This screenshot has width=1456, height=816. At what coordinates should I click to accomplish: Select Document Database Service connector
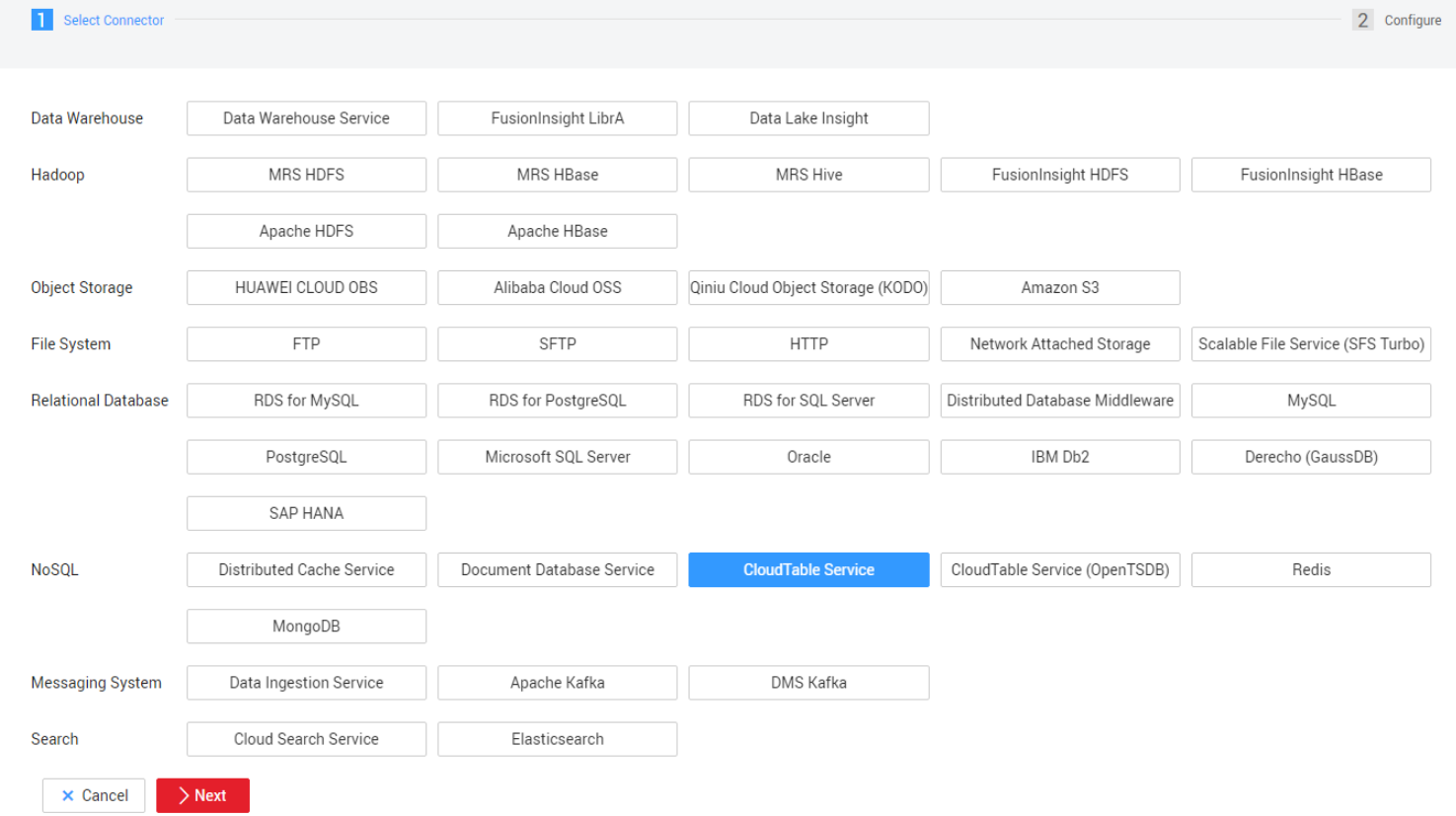tap(558, 569)
